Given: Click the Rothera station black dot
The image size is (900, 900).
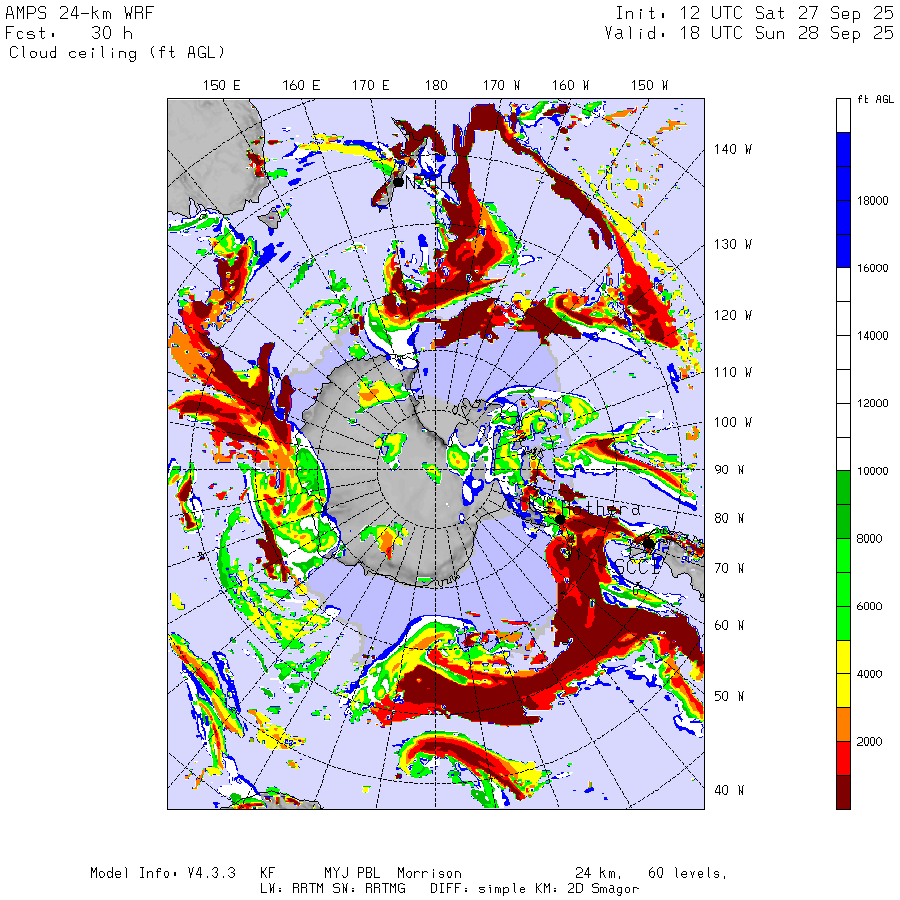Looking at the screenshot, I should (560, 519).
